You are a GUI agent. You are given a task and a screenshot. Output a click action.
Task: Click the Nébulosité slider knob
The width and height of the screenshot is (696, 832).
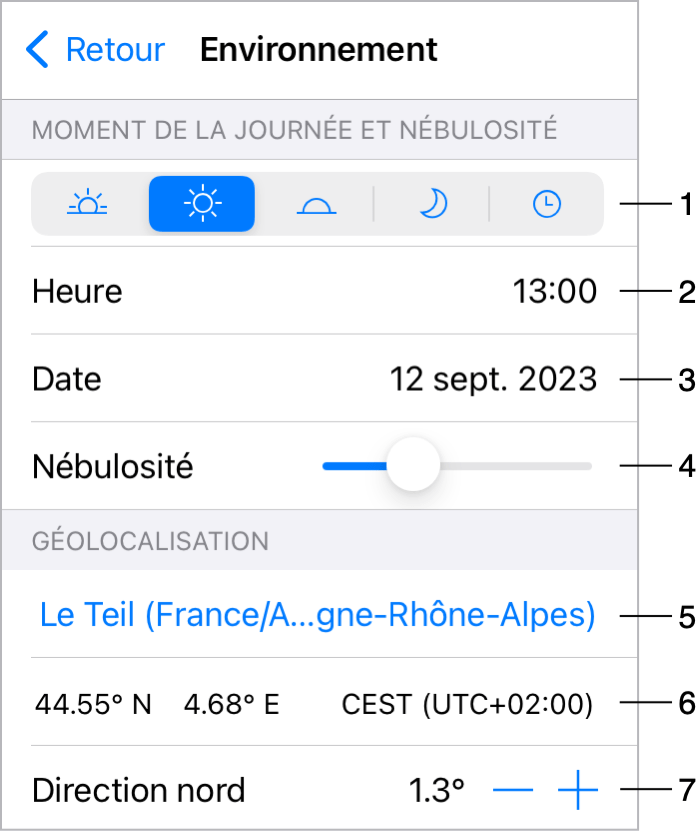pyautogui.click(x=413, y=466)
